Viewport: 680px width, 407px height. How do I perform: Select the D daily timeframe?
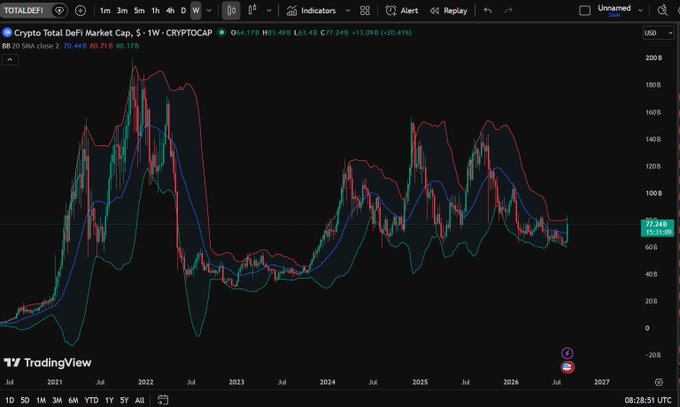click(183, 10)
